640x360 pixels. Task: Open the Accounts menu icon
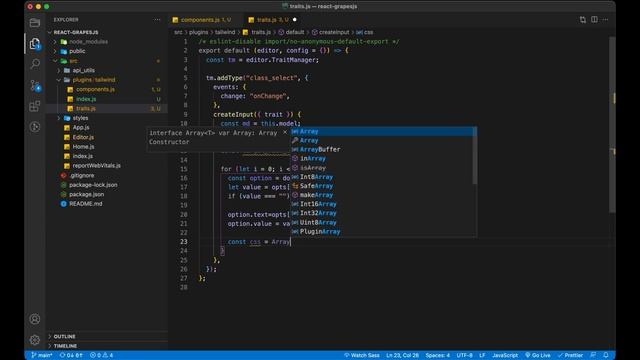coord(35,319)
